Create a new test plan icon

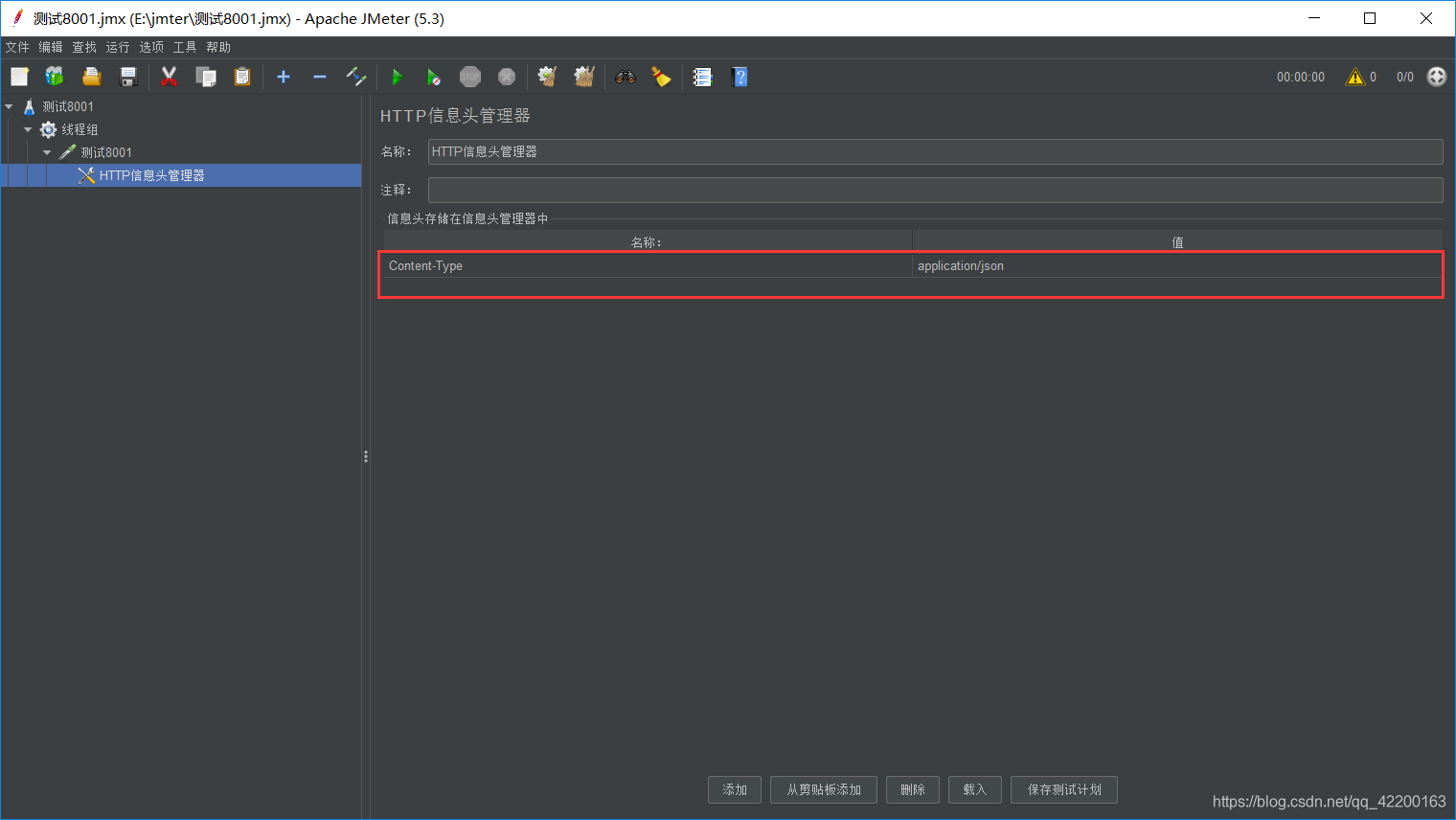point(19,77)
